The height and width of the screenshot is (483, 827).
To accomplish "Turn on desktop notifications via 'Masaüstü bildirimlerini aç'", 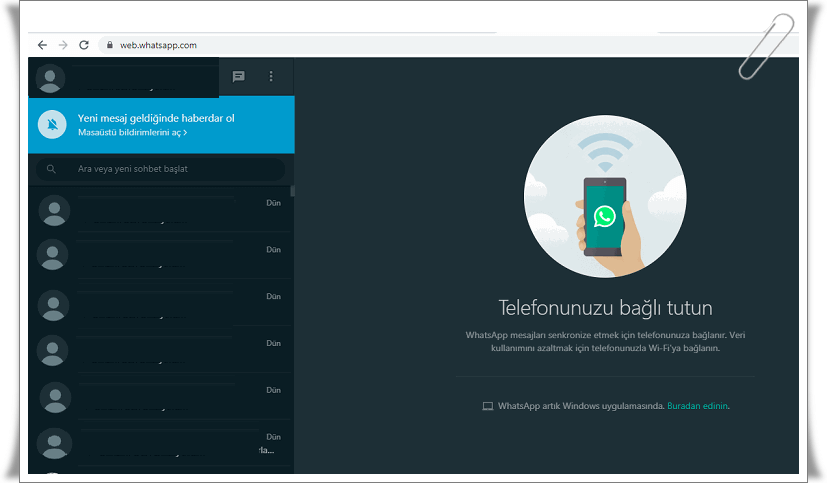I will [132, 132].
